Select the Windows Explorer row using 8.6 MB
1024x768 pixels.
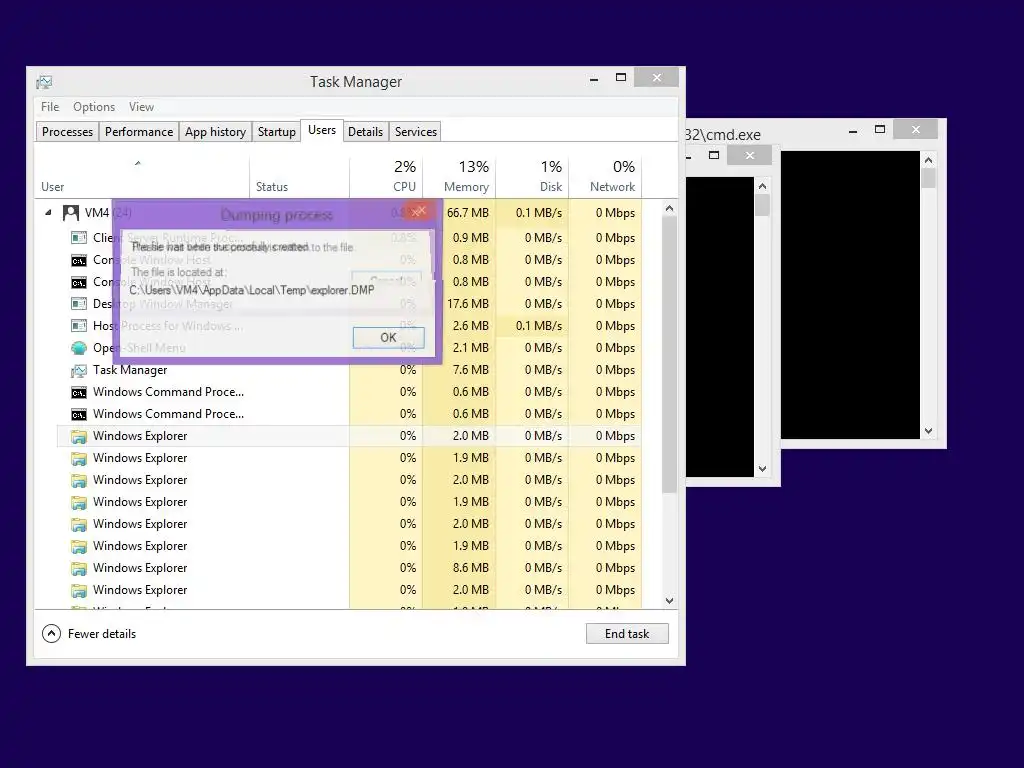click(349, 568)
